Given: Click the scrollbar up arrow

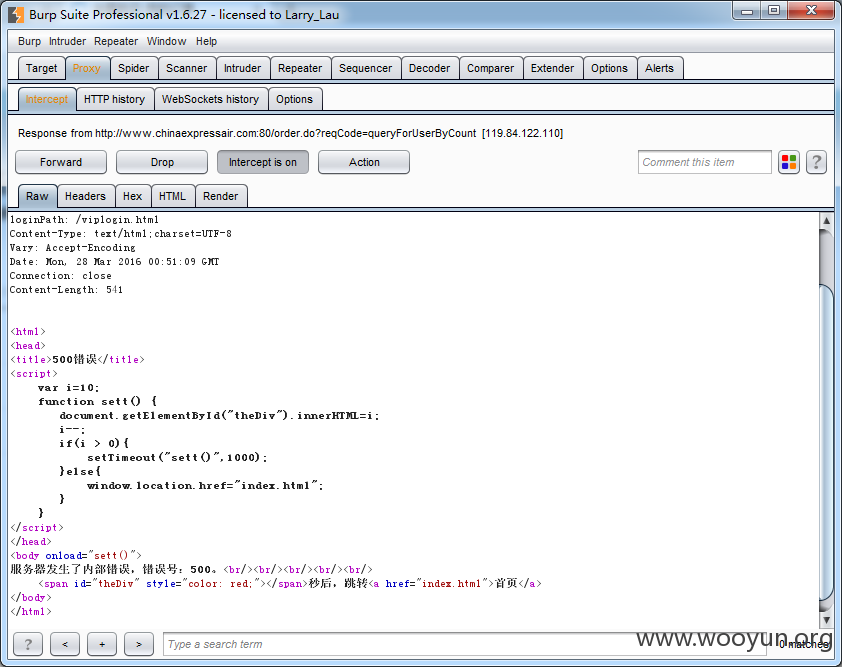Looking at the screenshot, I should point(826,221).
